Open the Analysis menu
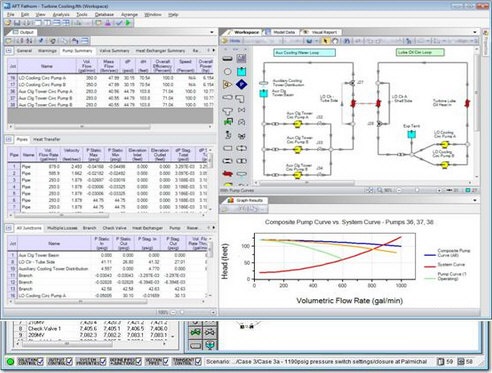 coord(61,15)
